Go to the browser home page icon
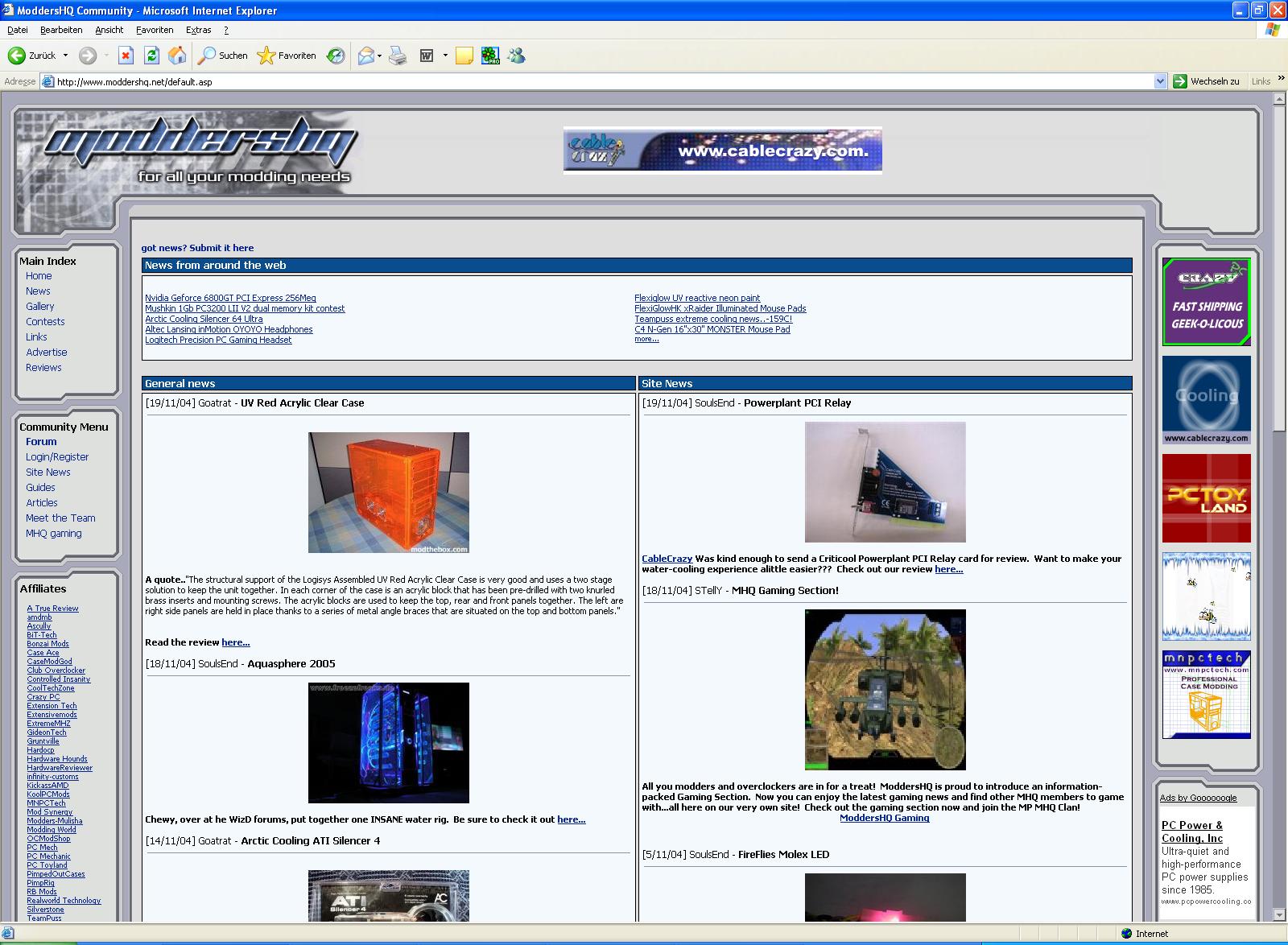This screenshot has height=945, width=1288. pyautogui.click(x=177, y=56)
